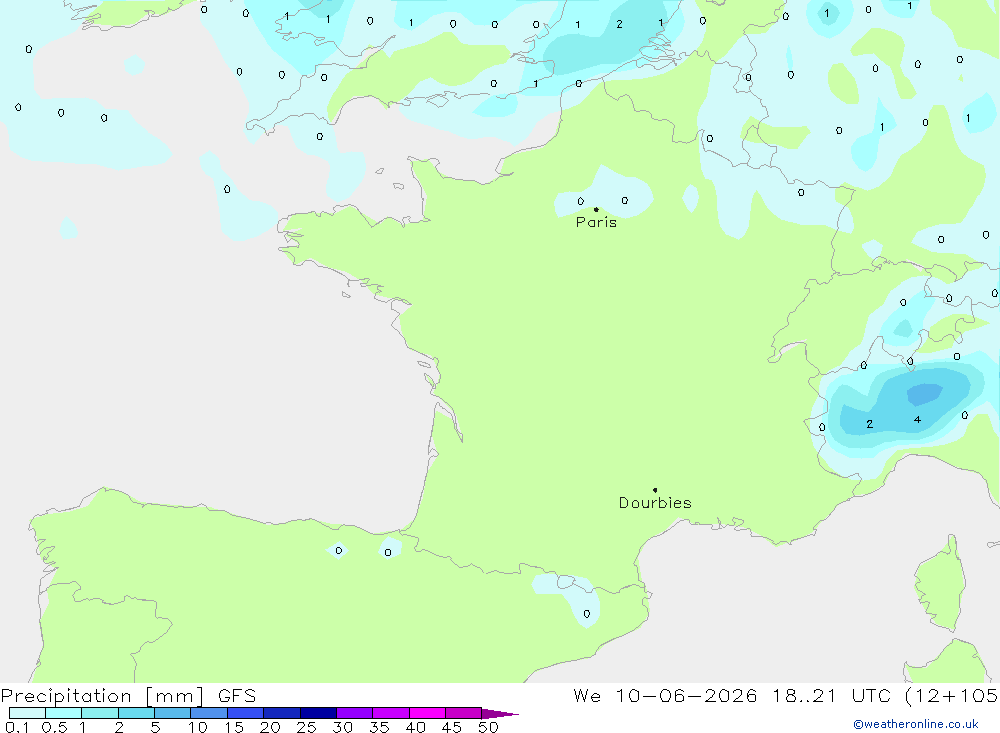Select the Dourbies location dot marker
This screenshot has width=1000, height=733.
coord(655,490)
